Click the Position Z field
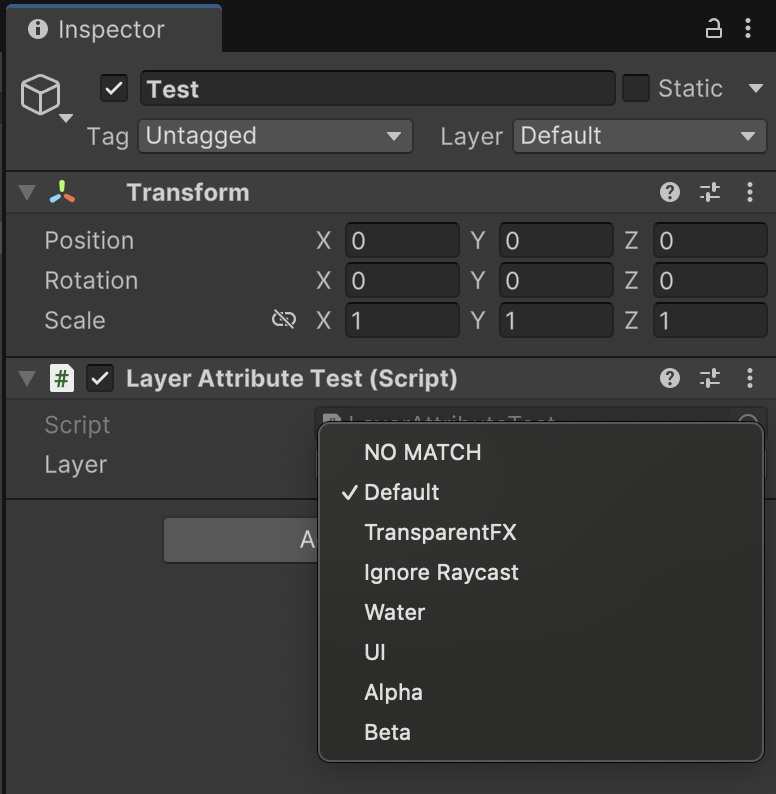776x794 pixels. 710,241
